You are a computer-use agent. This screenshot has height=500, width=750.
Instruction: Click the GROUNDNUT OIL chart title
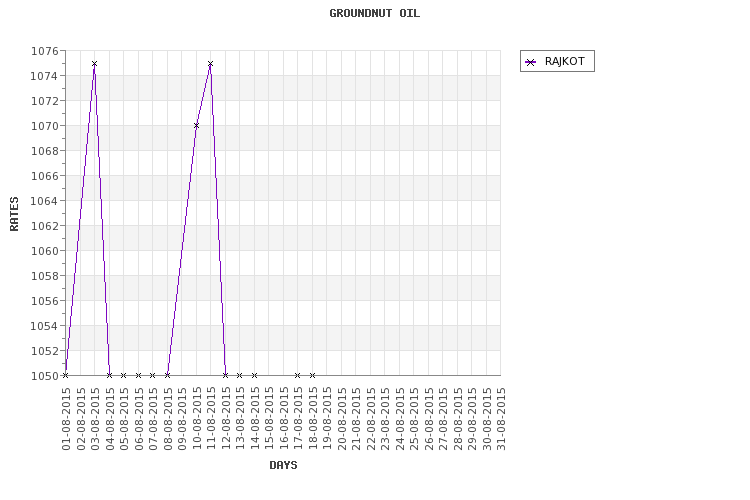coord(374,14)
